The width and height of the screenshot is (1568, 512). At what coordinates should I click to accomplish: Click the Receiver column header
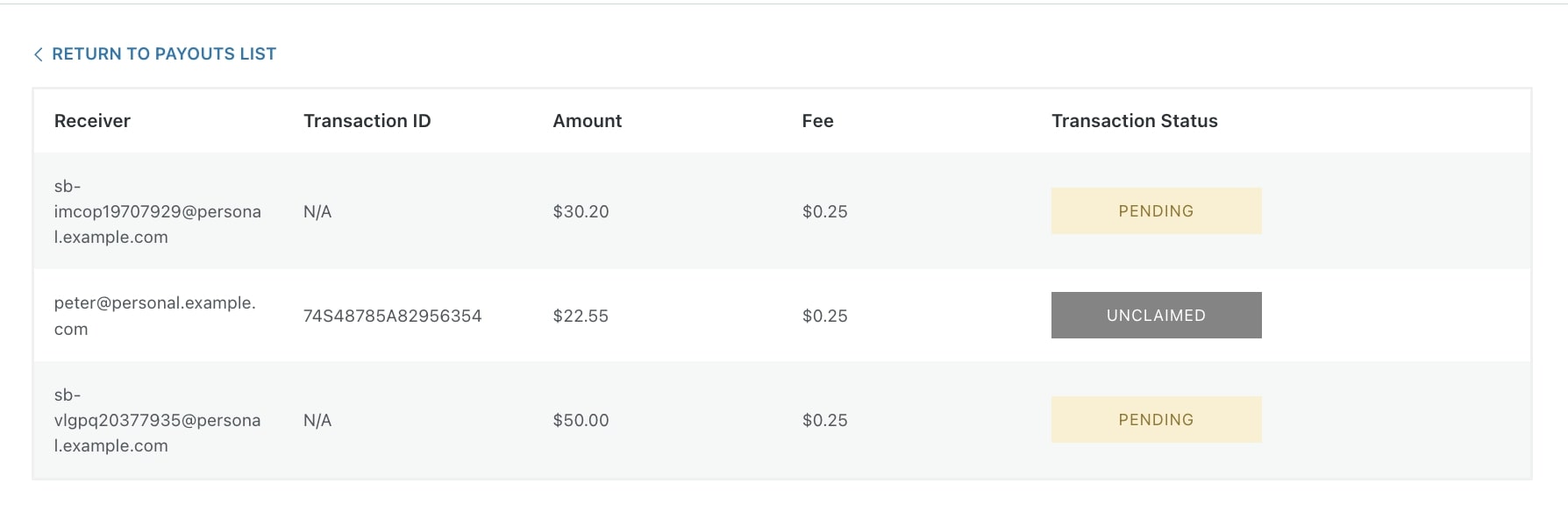[x=92, y=121]
